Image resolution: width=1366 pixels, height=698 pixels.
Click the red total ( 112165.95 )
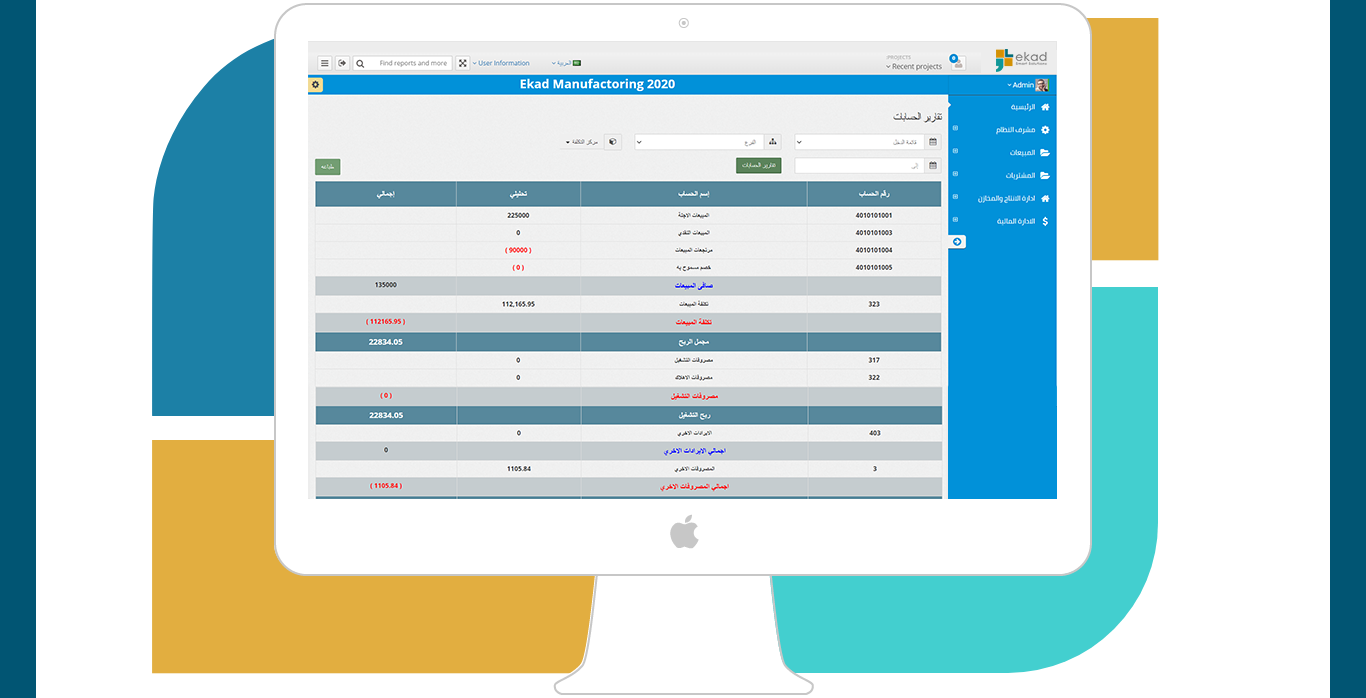(x=386, y=322)
